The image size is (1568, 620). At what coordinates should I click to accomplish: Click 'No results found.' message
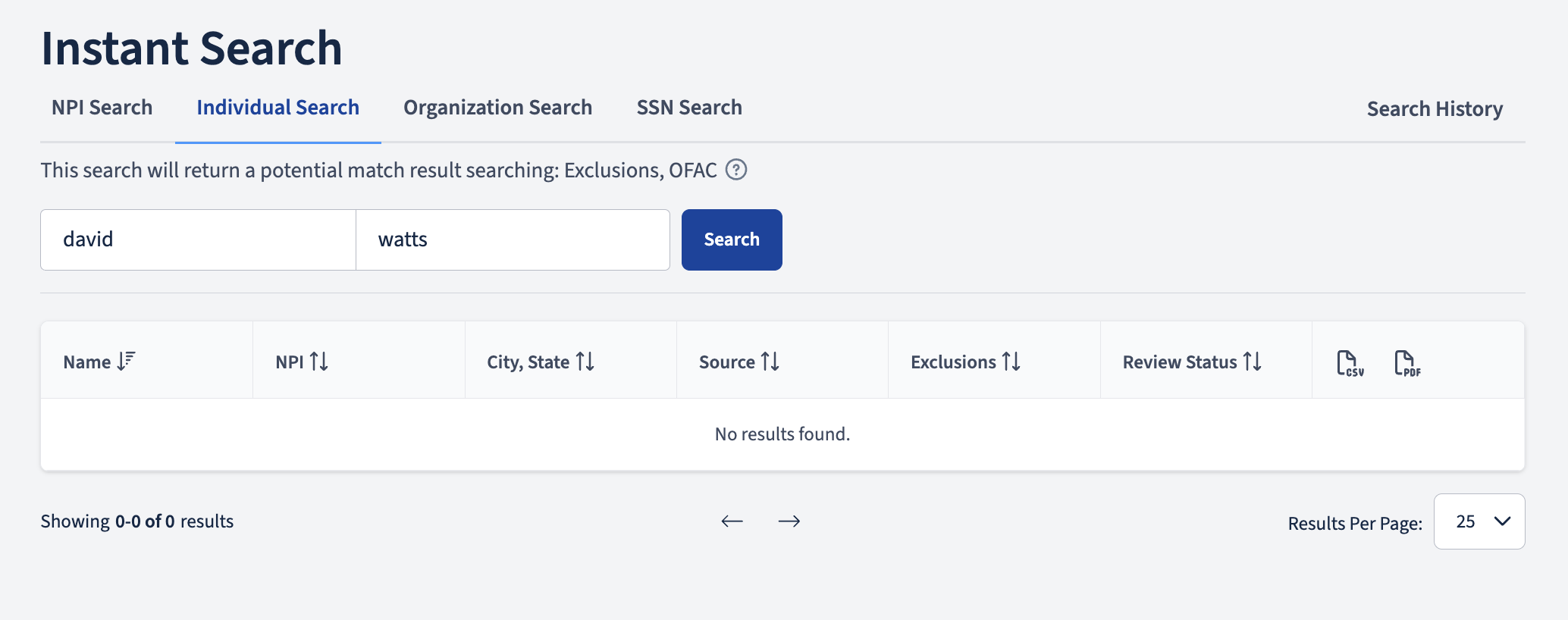click(x=782, y=434)
